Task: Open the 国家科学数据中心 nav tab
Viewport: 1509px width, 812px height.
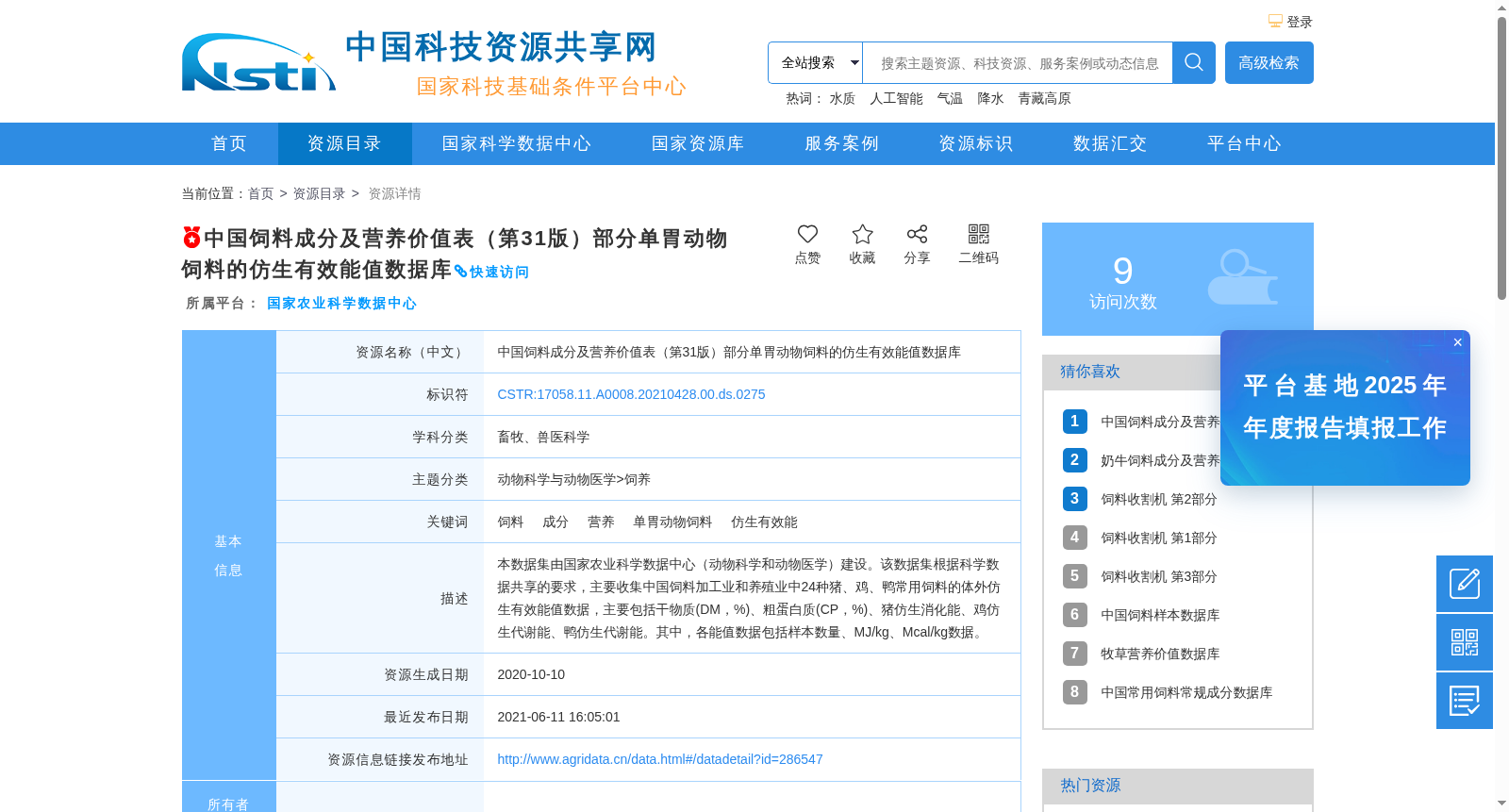Action: click(517, 143)
